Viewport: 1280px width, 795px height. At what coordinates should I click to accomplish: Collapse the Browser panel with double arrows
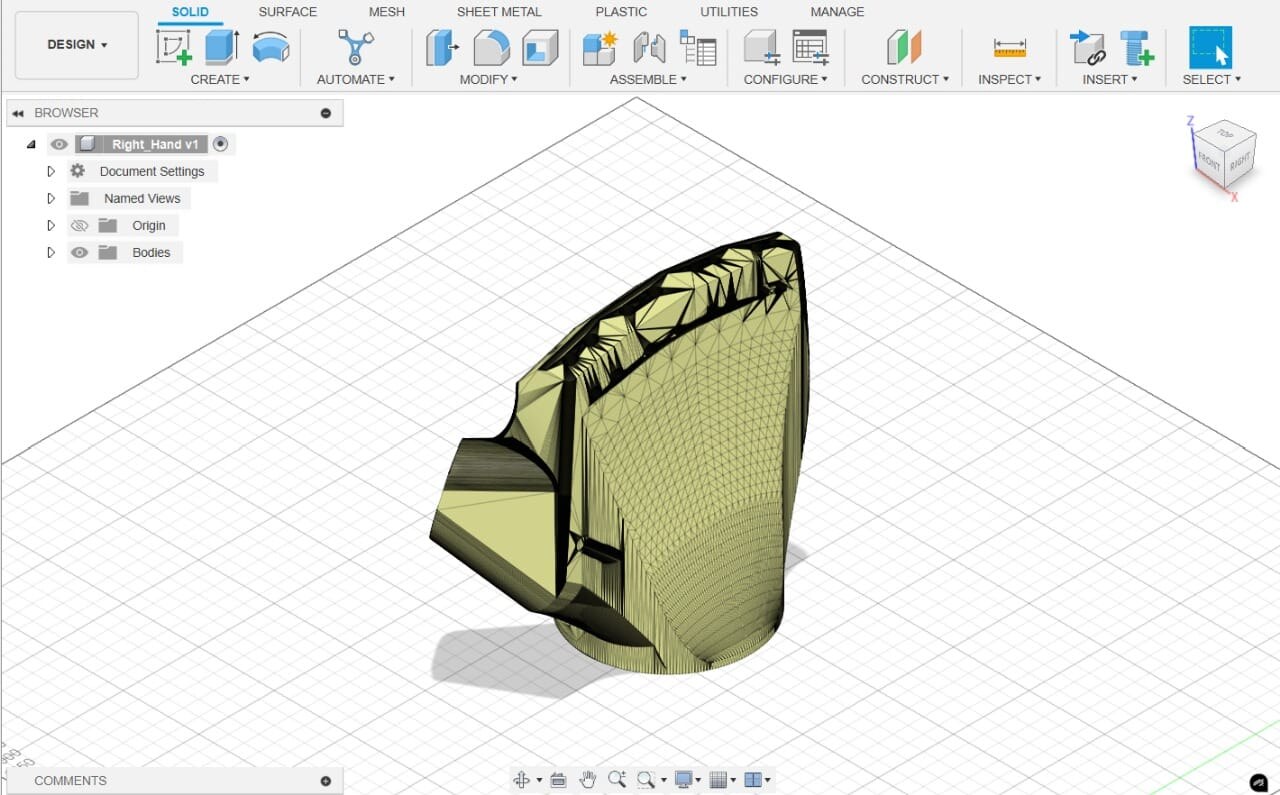[x=18, y=113]
